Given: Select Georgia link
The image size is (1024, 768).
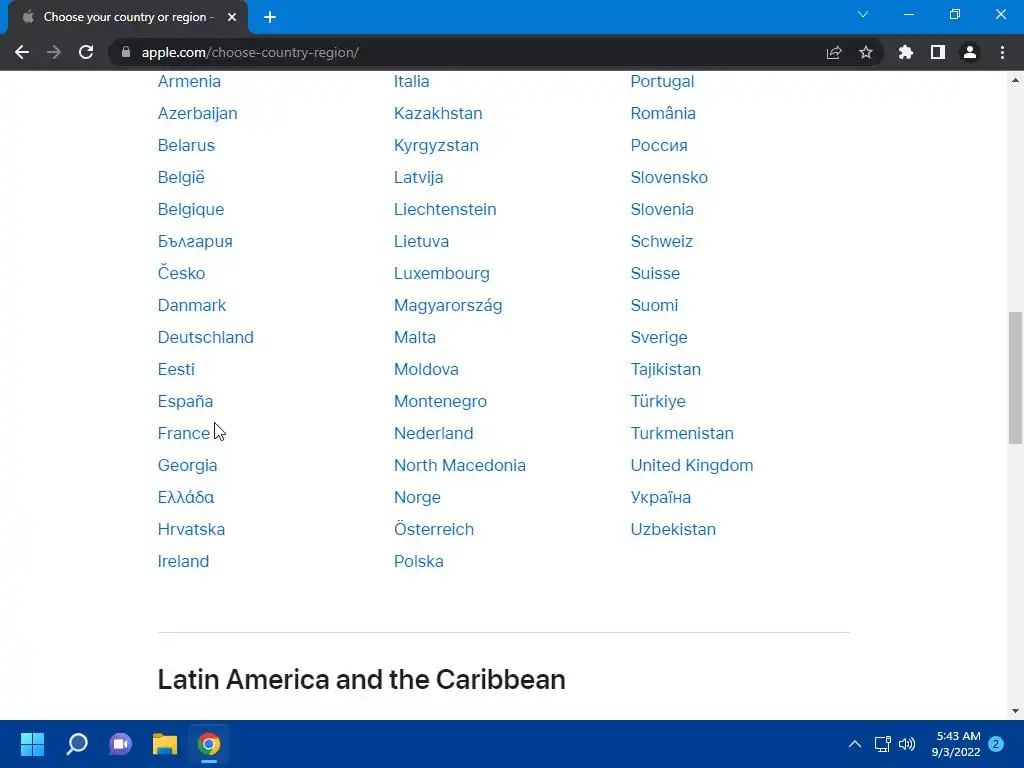Looking at the screenshot, I should point(187,466).
